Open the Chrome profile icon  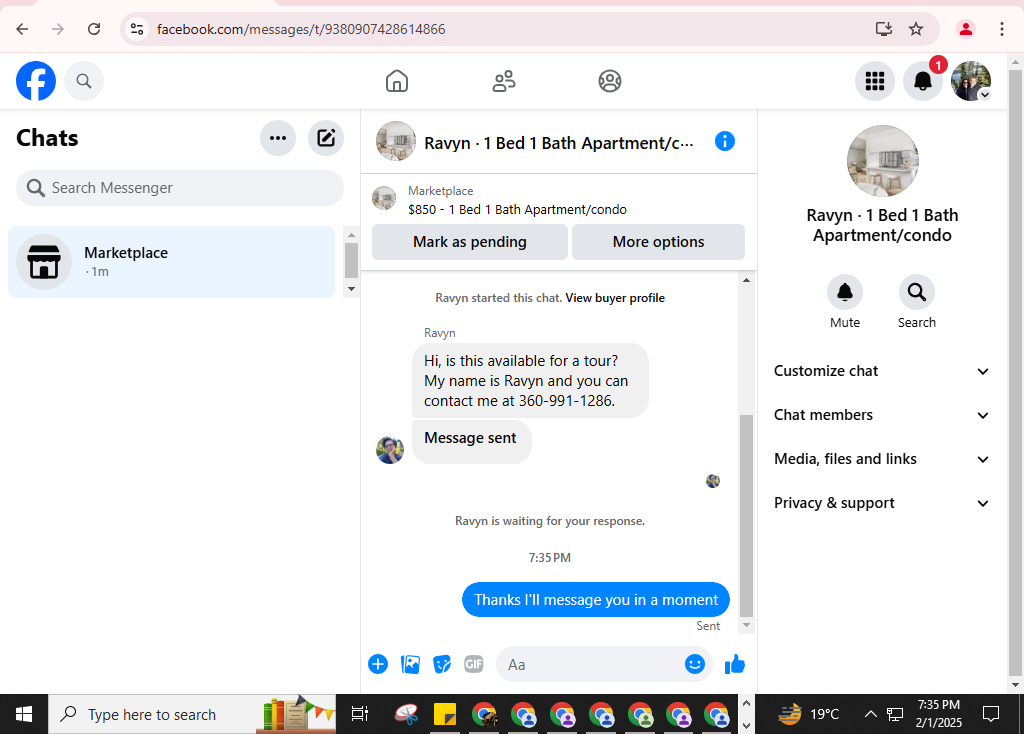(x=965, y=29)
